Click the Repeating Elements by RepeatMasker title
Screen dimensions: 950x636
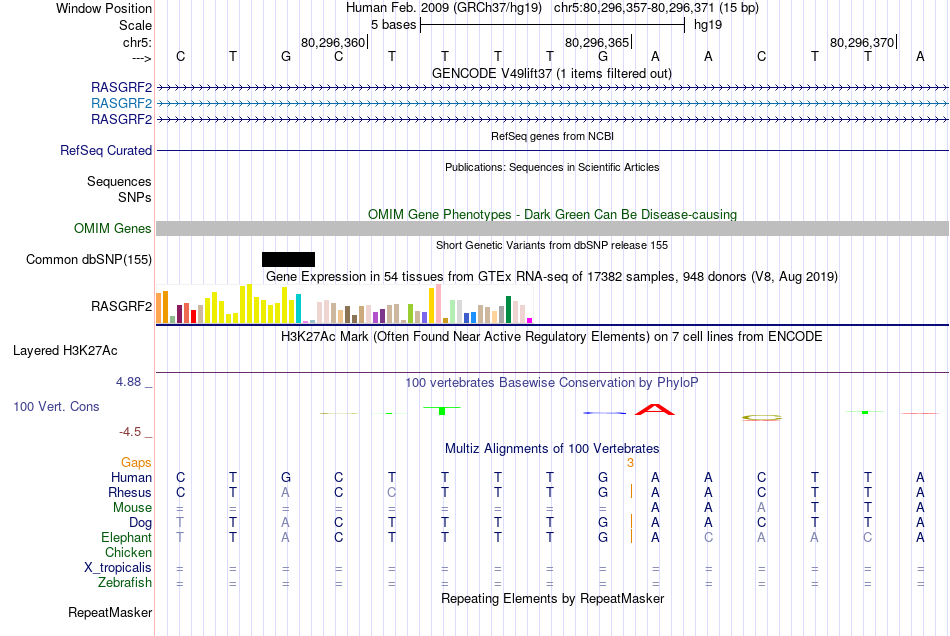[552, 598]
